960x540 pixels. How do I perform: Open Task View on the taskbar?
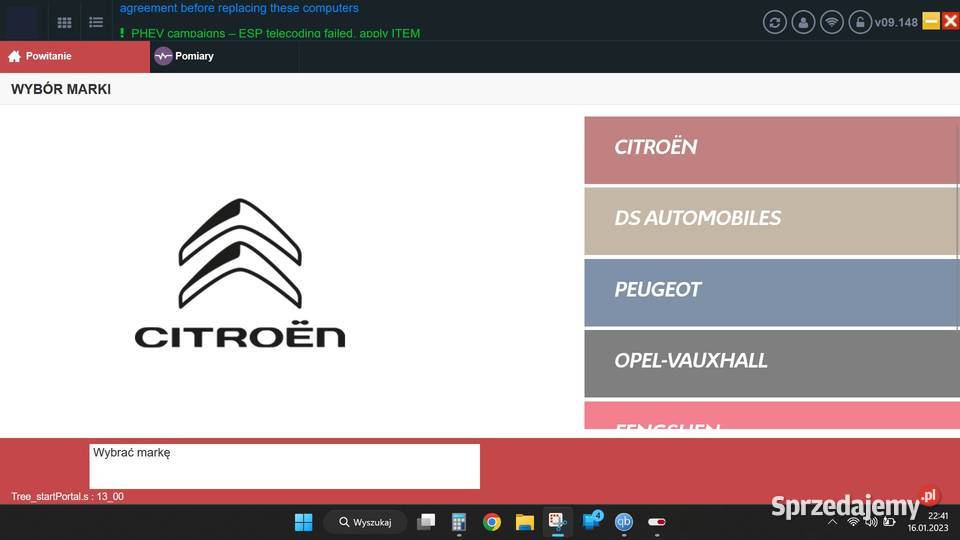[426, 522]
